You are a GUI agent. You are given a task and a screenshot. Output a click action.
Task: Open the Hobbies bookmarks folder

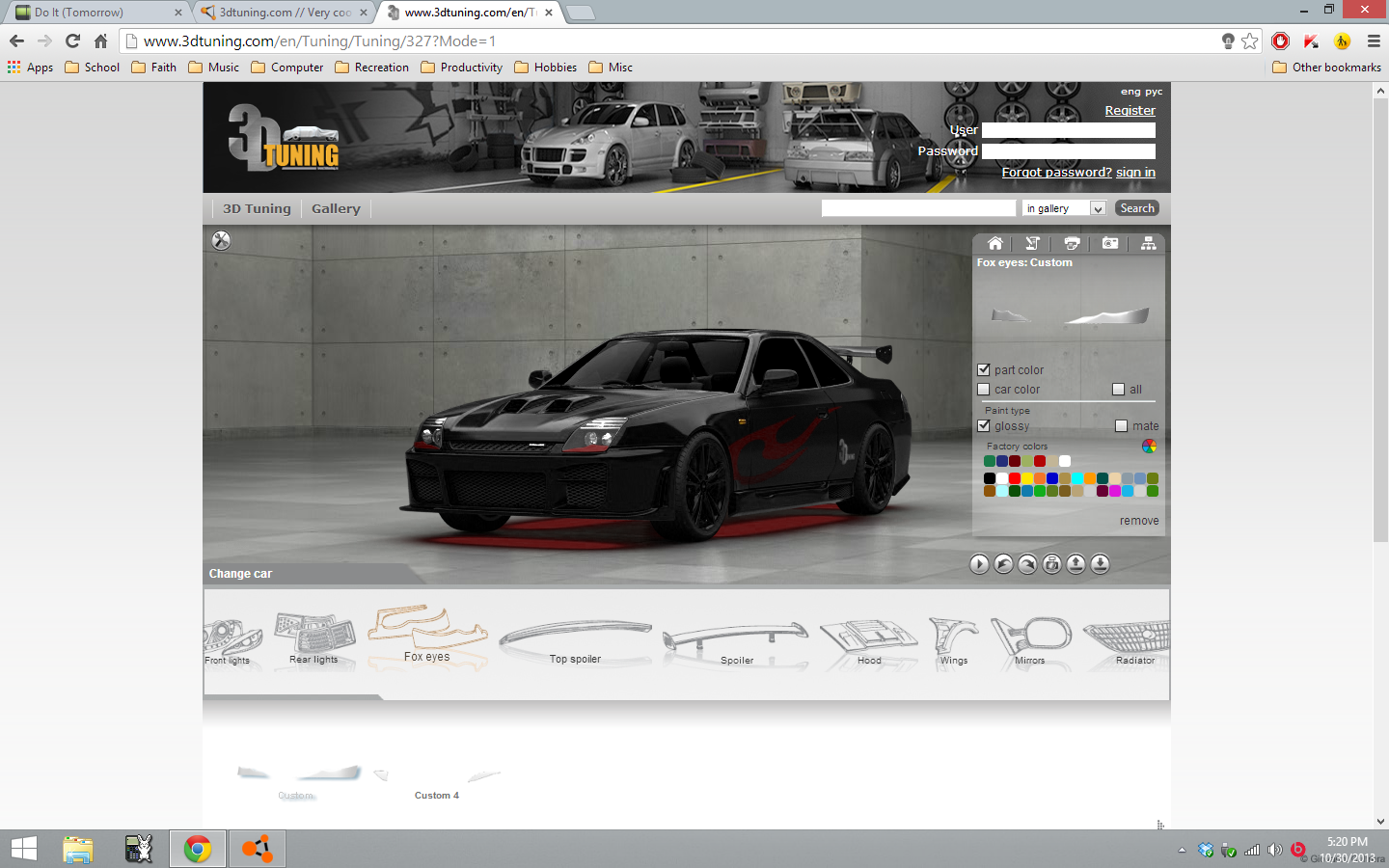point(546,68)
